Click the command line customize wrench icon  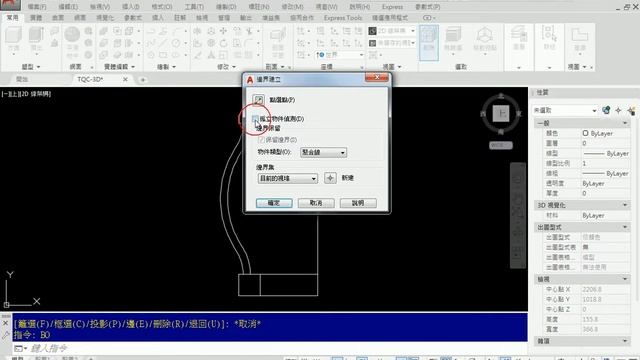(x=5, y=336)
